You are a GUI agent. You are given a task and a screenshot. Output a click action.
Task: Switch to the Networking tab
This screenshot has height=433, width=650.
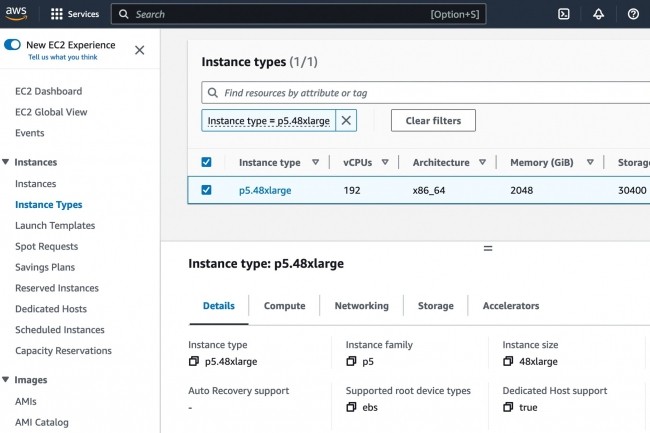361,306
